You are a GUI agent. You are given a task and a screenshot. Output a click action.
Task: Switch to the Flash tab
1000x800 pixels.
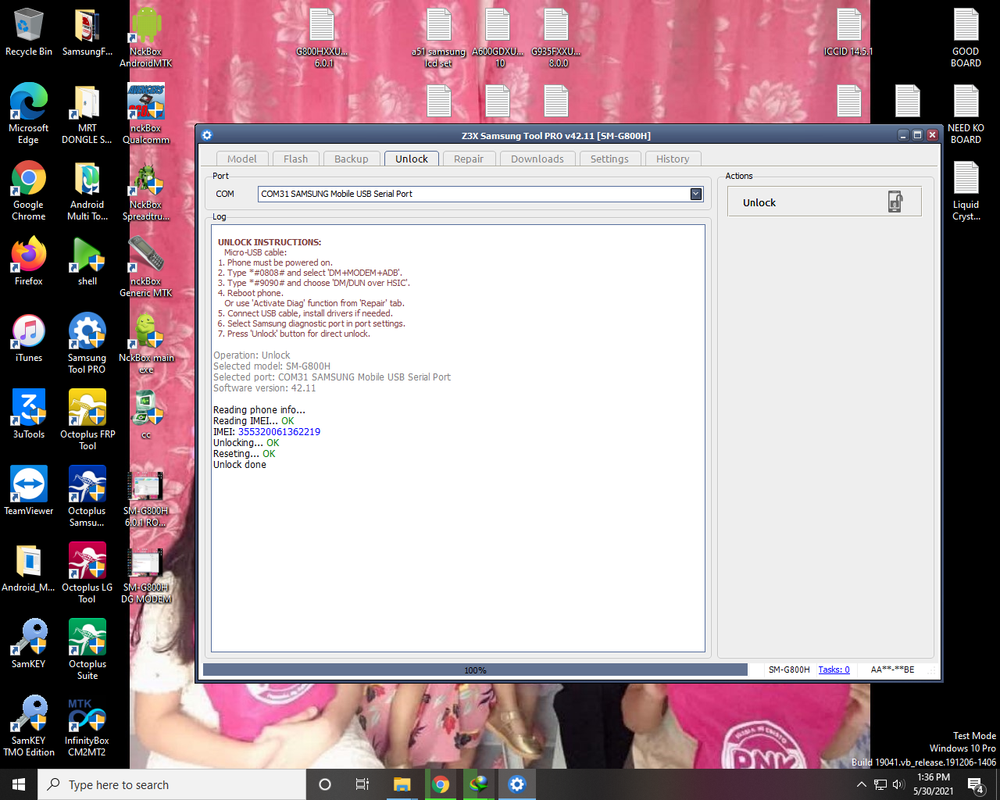point(295,159)
